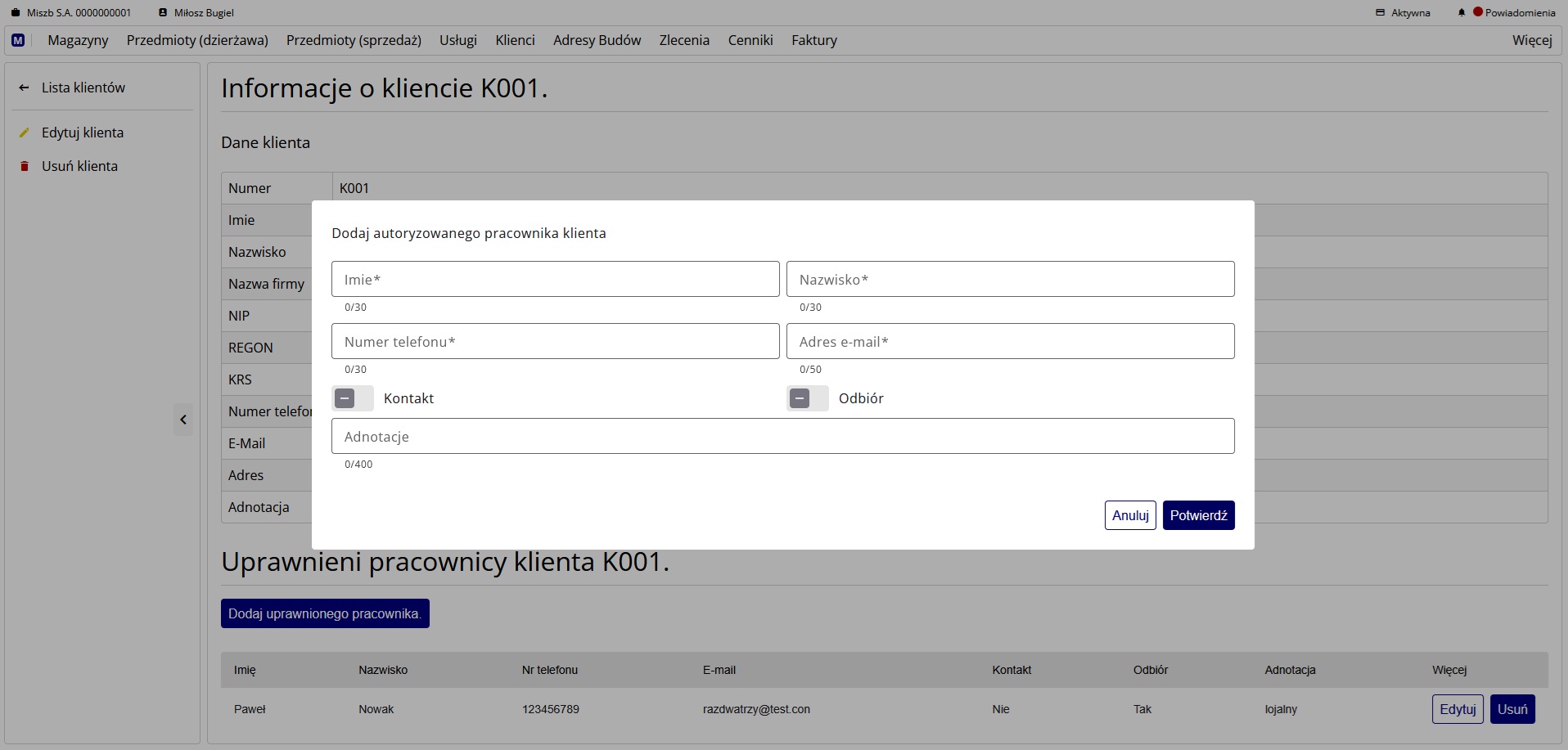Click the company briefcase icon in top bar
The image size is (1568, 750).
coord(15,13)
